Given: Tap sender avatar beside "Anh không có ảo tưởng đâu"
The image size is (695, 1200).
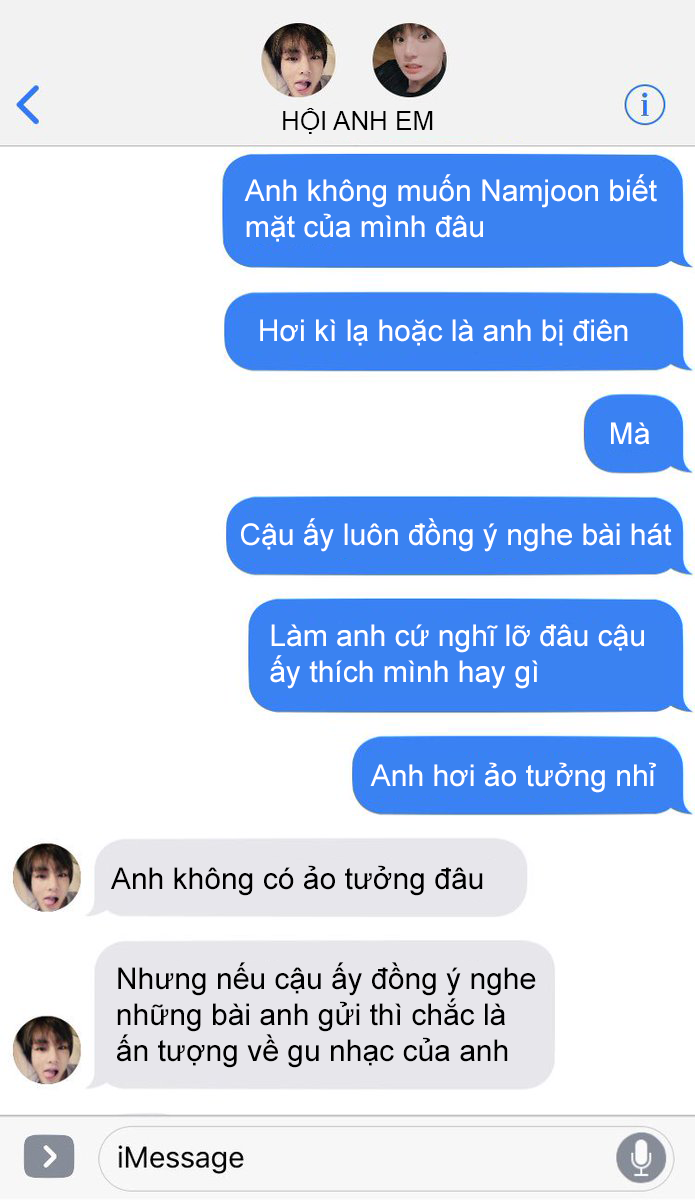Looking at the screenshot, I should (46, 877).
